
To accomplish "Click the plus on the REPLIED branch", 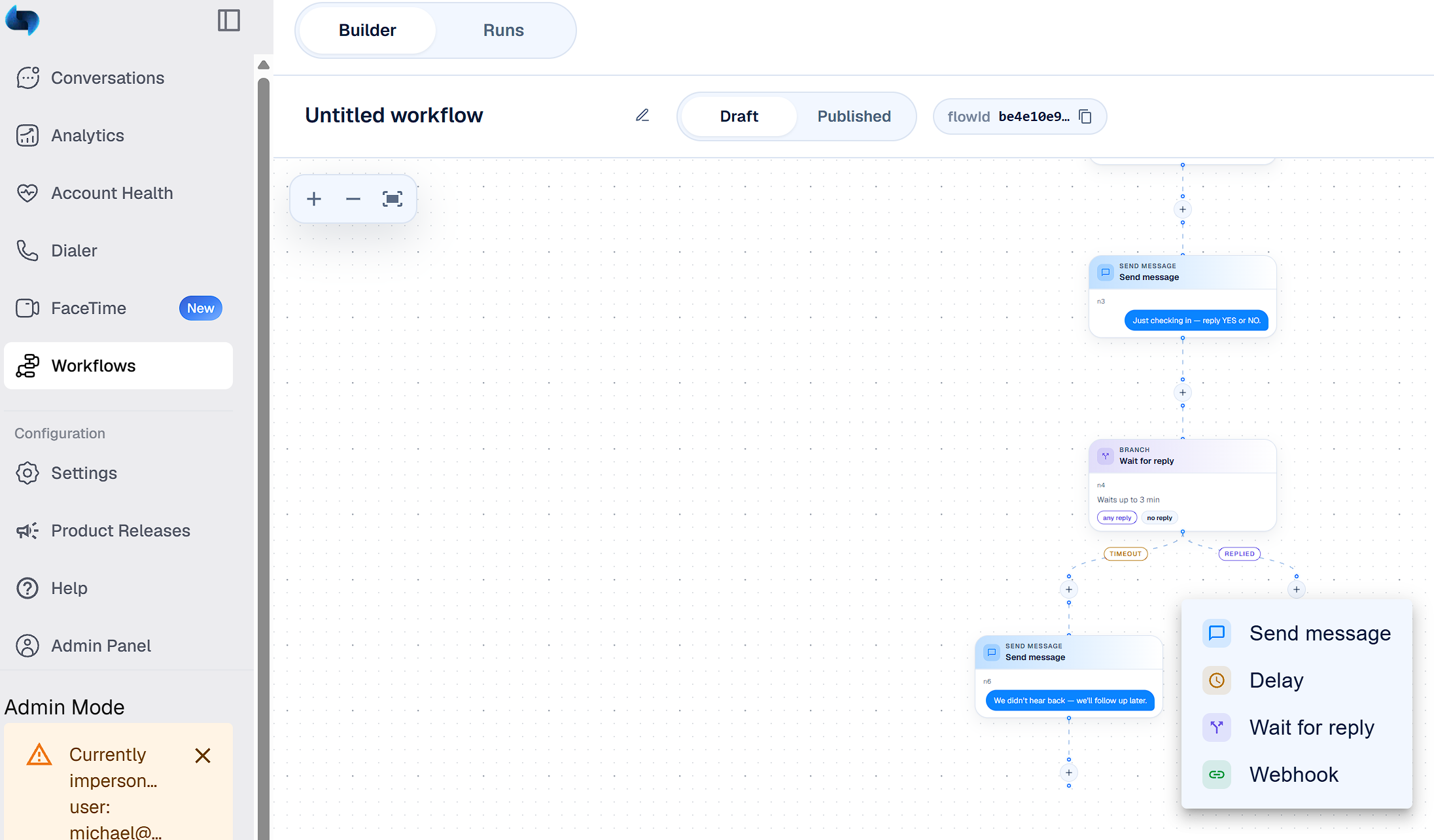I will tap(1297, 589).
